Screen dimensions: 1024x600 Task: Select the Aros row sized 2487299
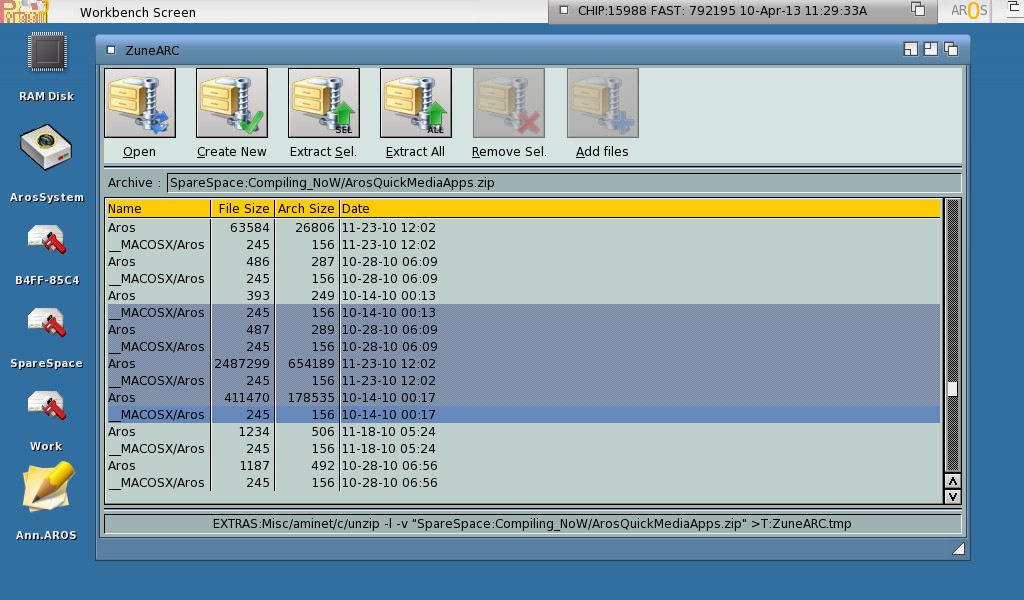(523, 364)
